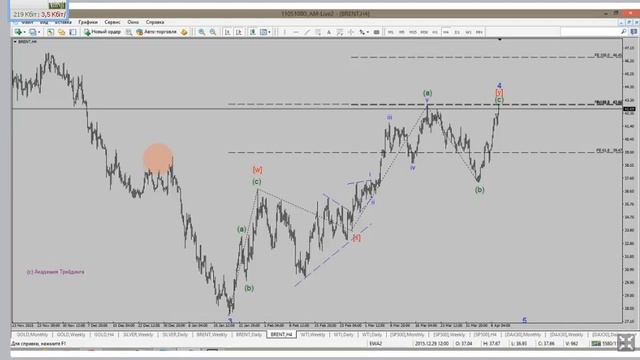Screen dimensions: 640x360
Task: Click the last line-studies toolbar icon
Action: click(376, 32)
